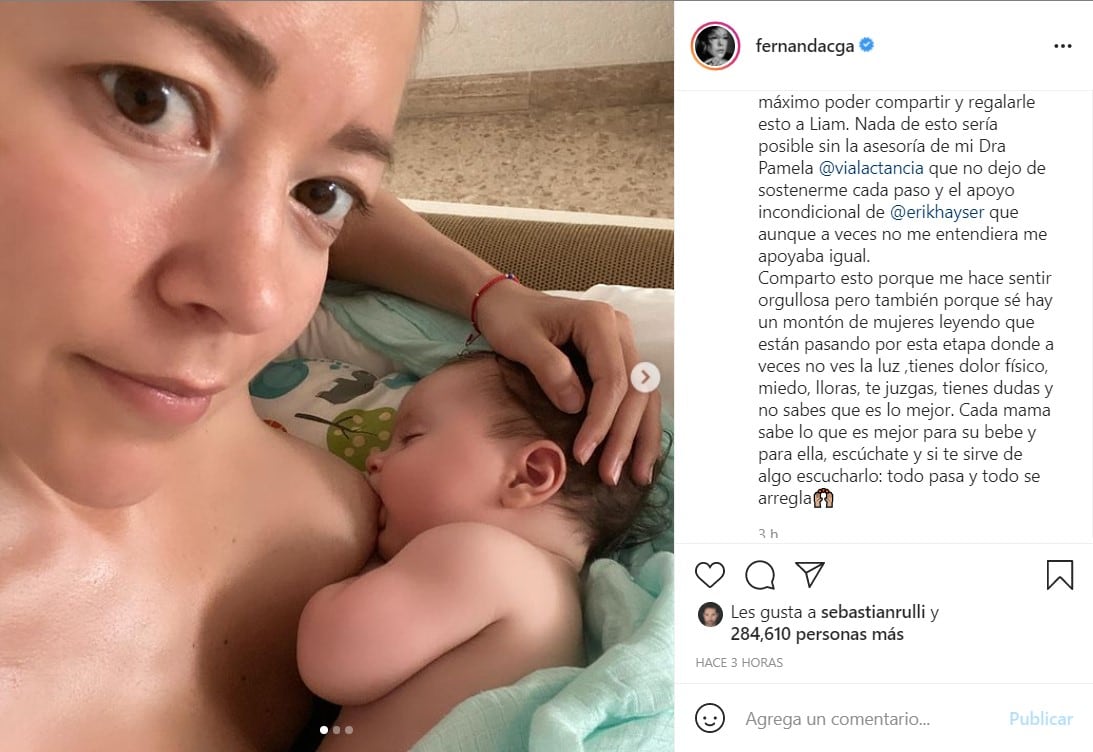This screenshot has width=1093, height=752.
Task: Save post with bookmark icon
Action: click(x=1060, y=575)
